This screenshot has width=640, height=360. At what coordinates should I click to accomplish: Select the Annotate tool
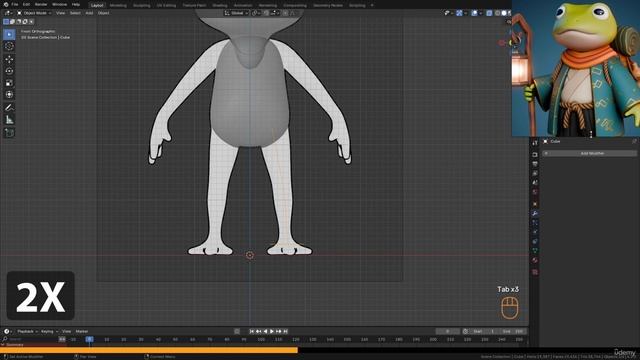(9, 108)
